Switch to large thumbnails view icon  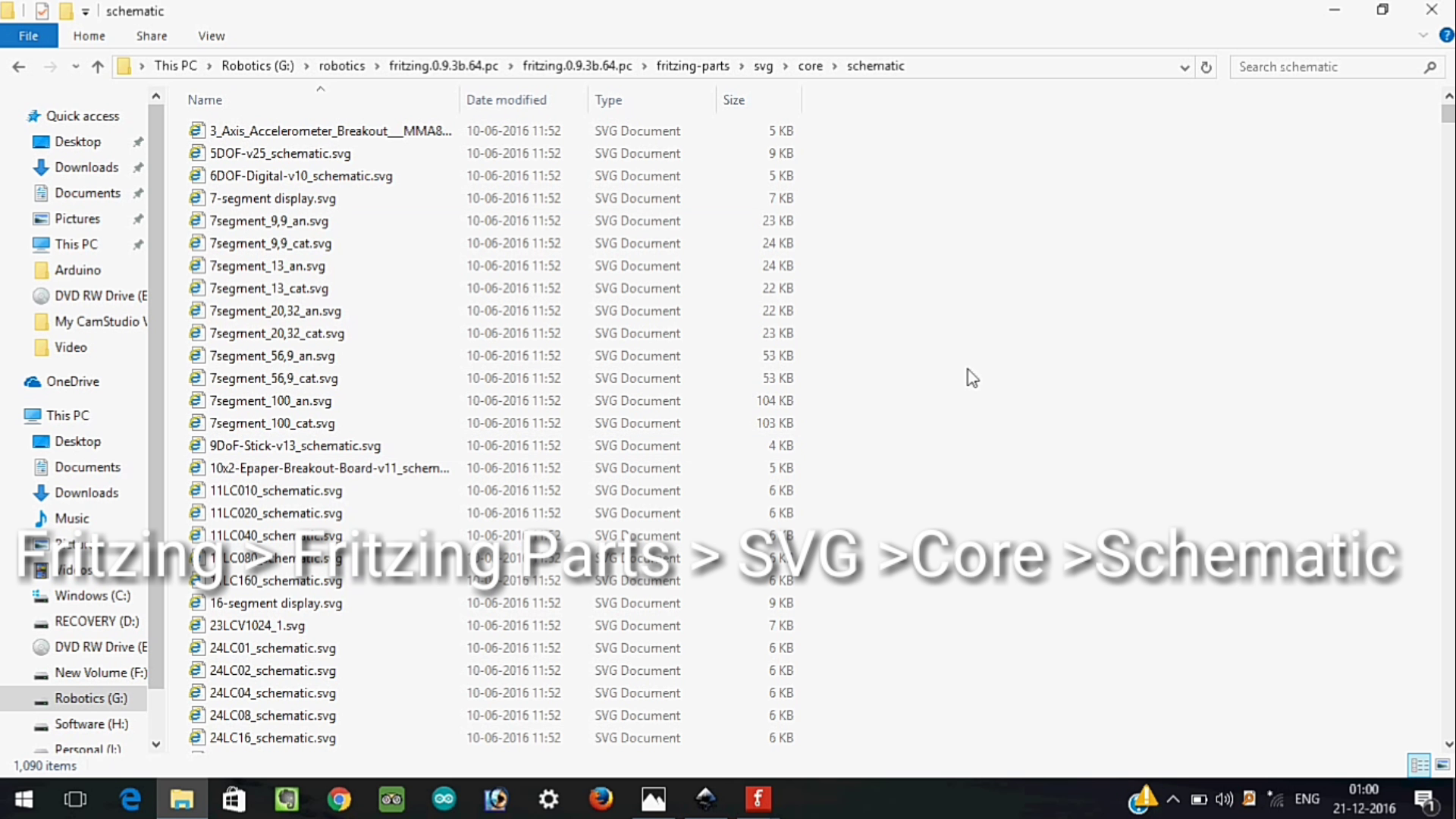point(1442,765)
